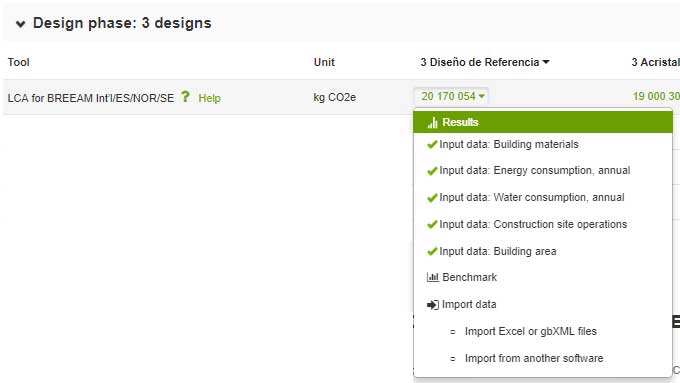Viewport: 680px width, 383px height.
Task: Collapse the Design phase section chevron
Action: (x=20, y=24)
